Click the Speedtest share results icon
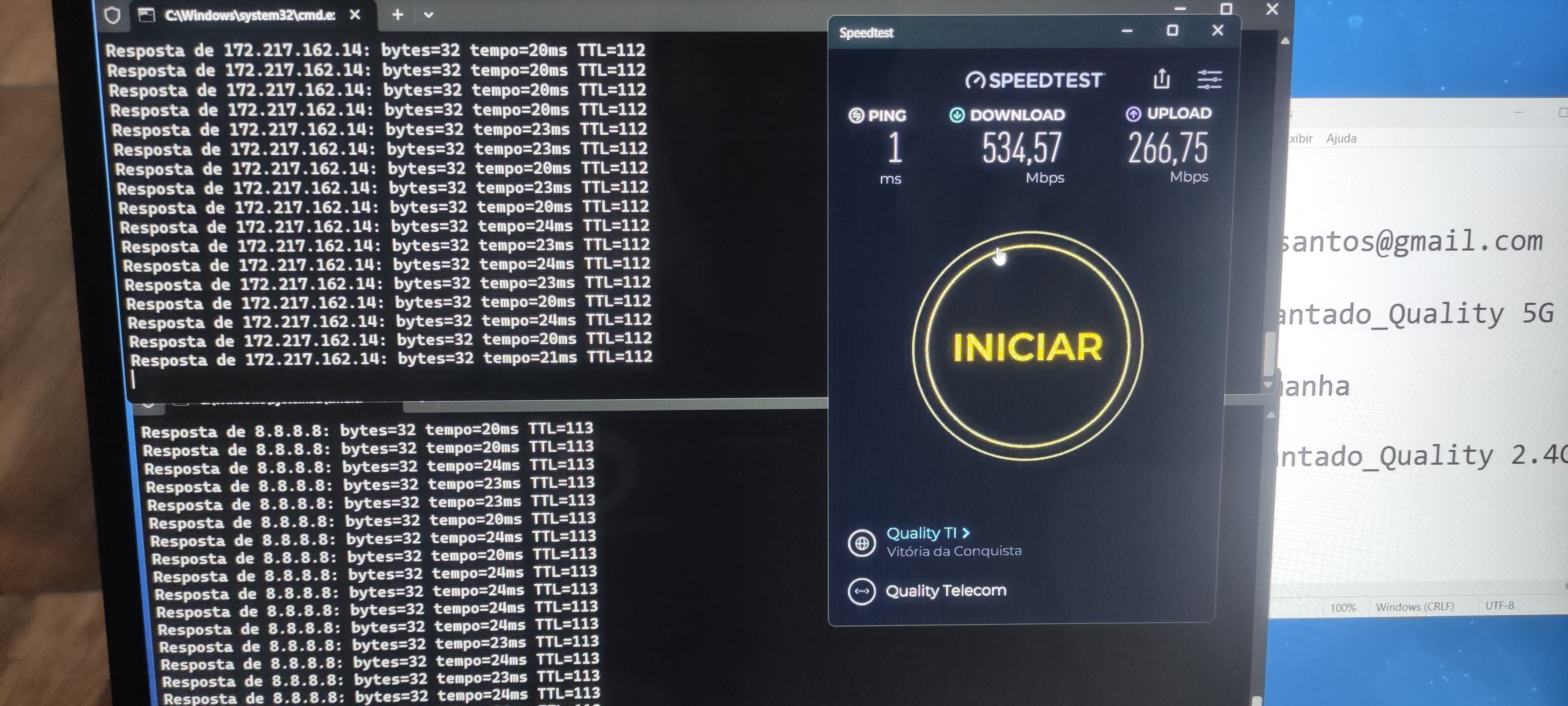This screenshot has width=1568, height=706. [x=1161, y=79]
